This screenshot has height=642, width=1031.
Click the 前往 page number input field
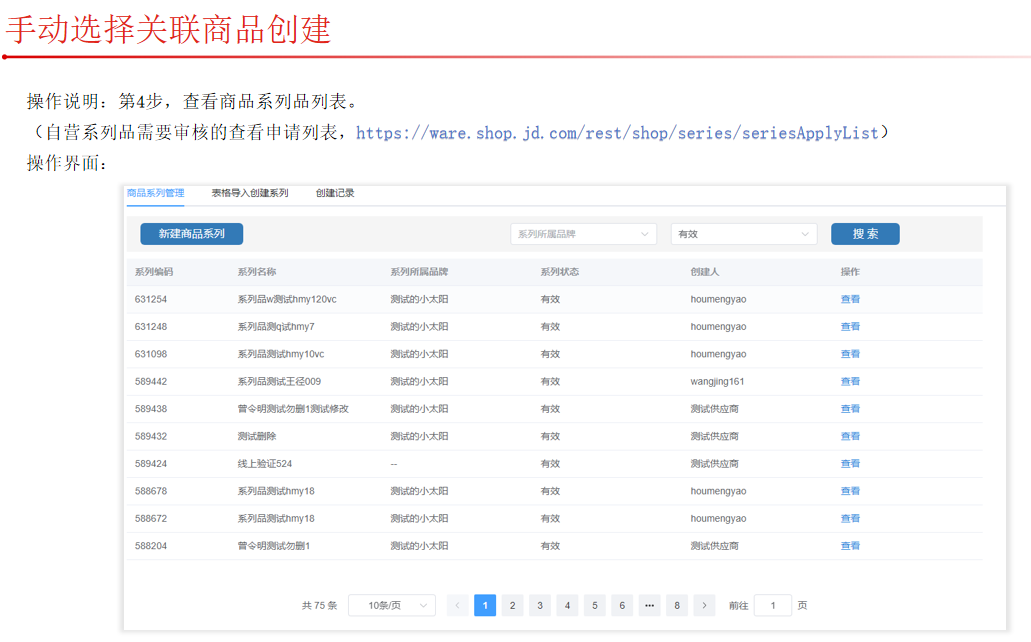coord(772,605)
